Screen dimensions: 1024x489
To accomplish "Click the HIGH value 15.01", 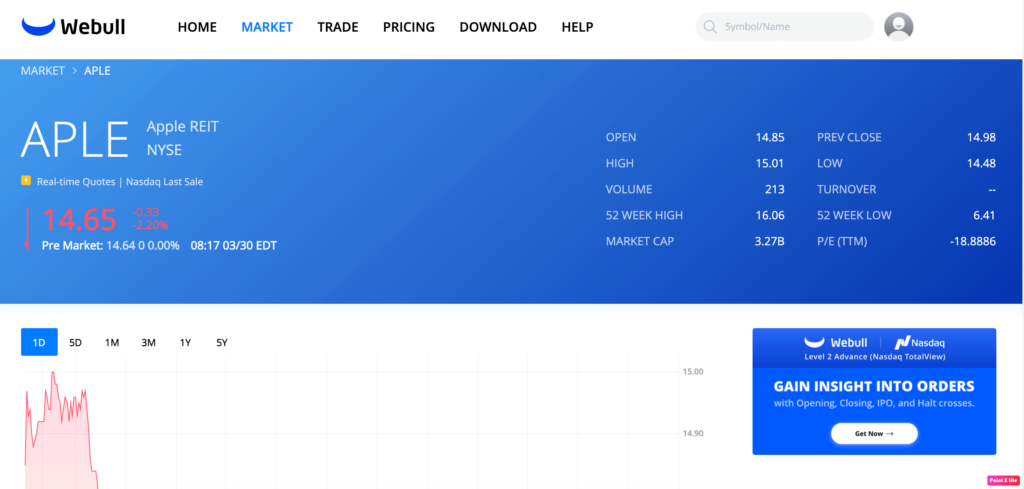I will click(x=770, y=163).
